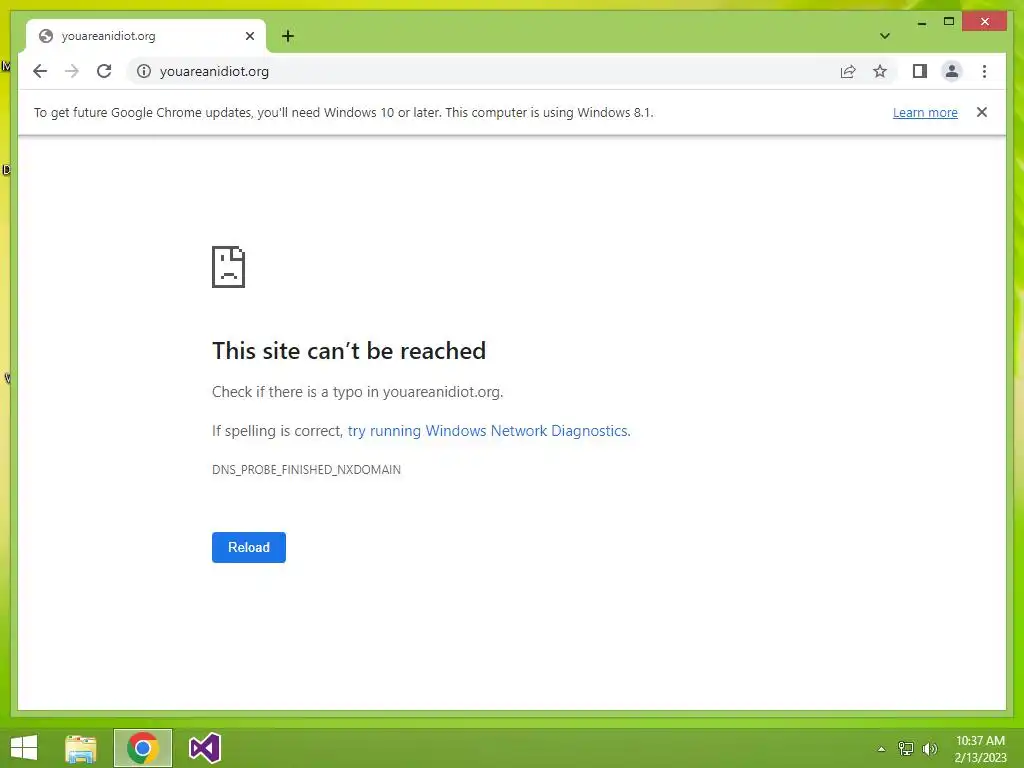
Task: Expand the tab search chevron
Action: [x=884, y=36]
